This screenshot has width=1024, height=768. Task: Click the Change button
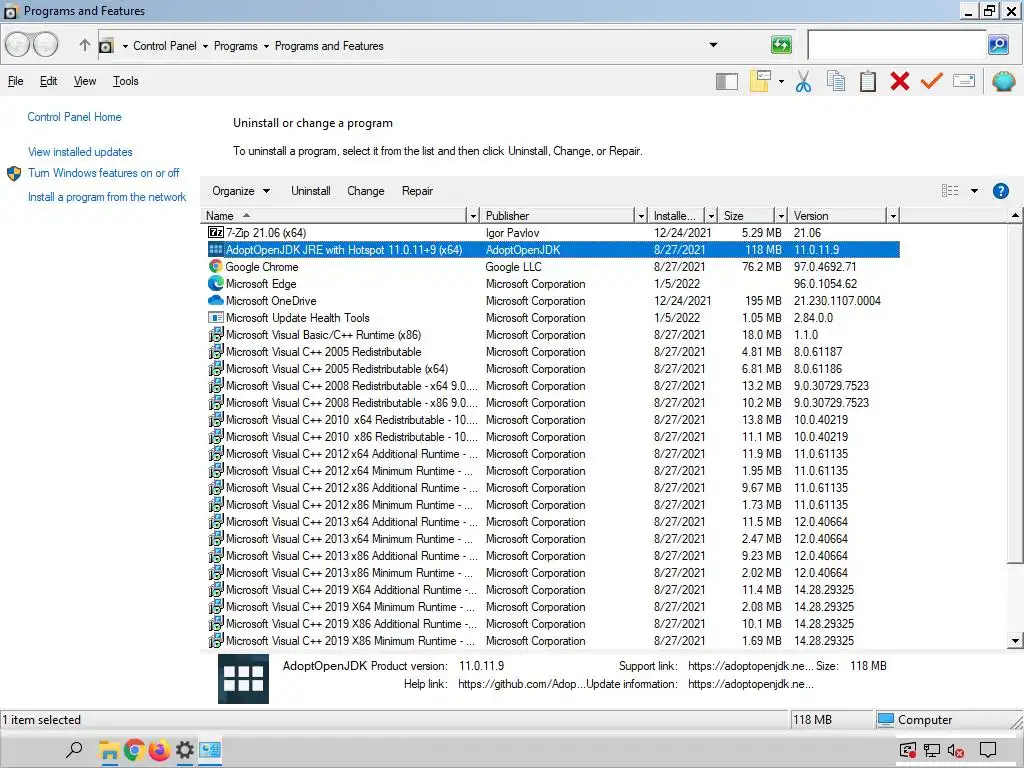point(366,191)
